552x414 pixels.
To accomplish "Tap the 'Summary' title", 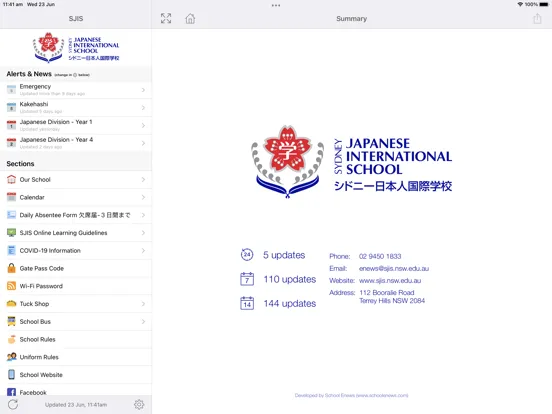I will tap(351, 19).
